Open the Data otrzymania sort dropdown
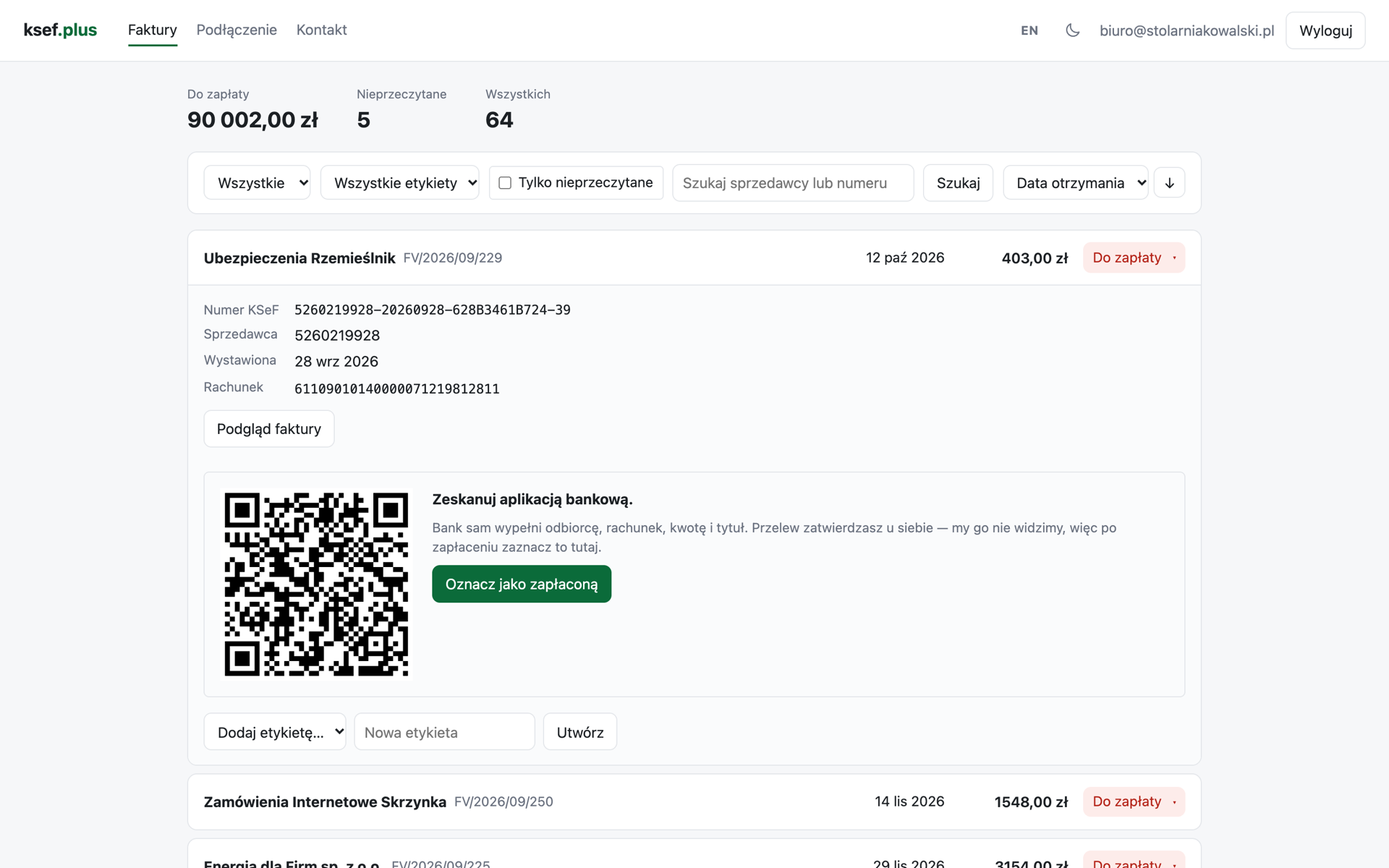This screenshot has height=868, width=1389. pyautogui.click(x=1075, y=183)
